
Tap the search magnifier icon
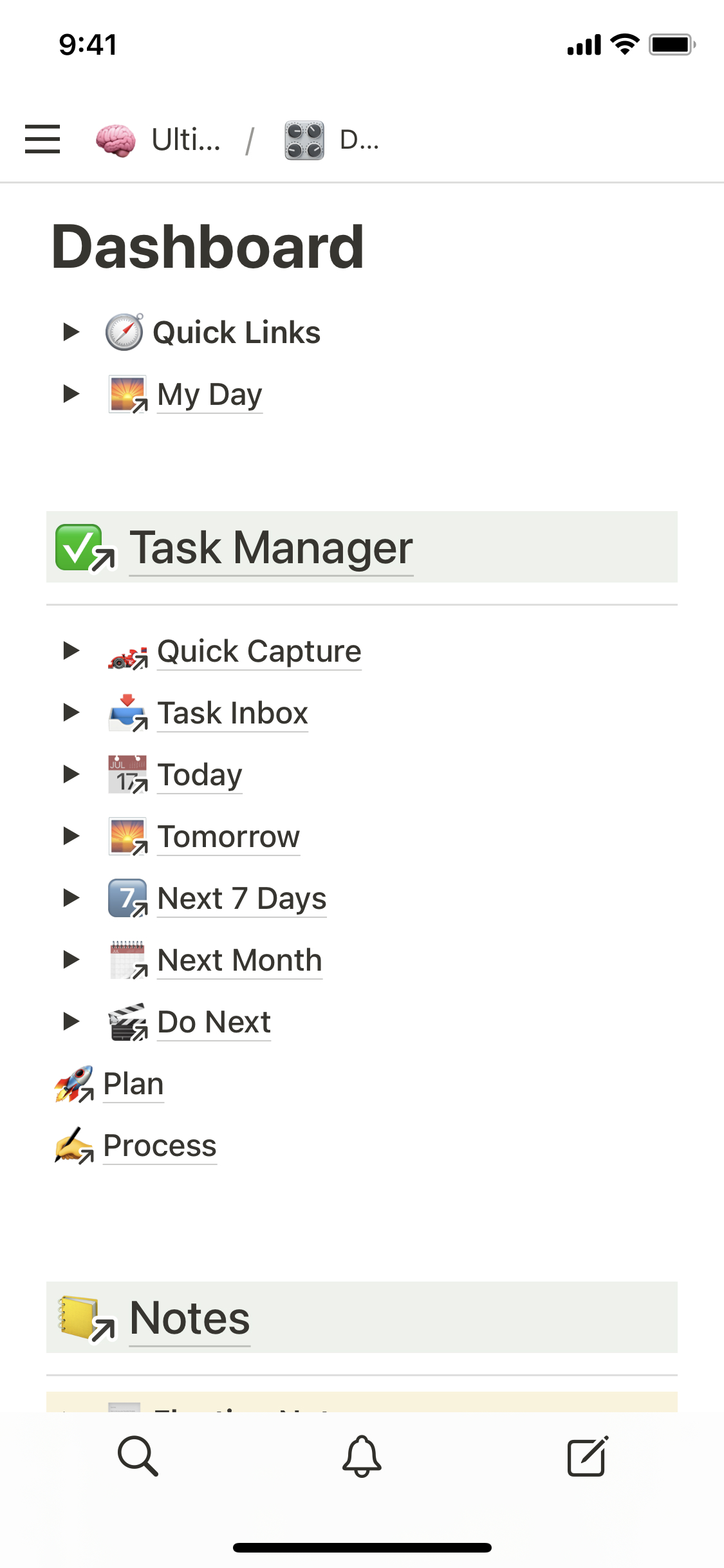click(138, 1455)
